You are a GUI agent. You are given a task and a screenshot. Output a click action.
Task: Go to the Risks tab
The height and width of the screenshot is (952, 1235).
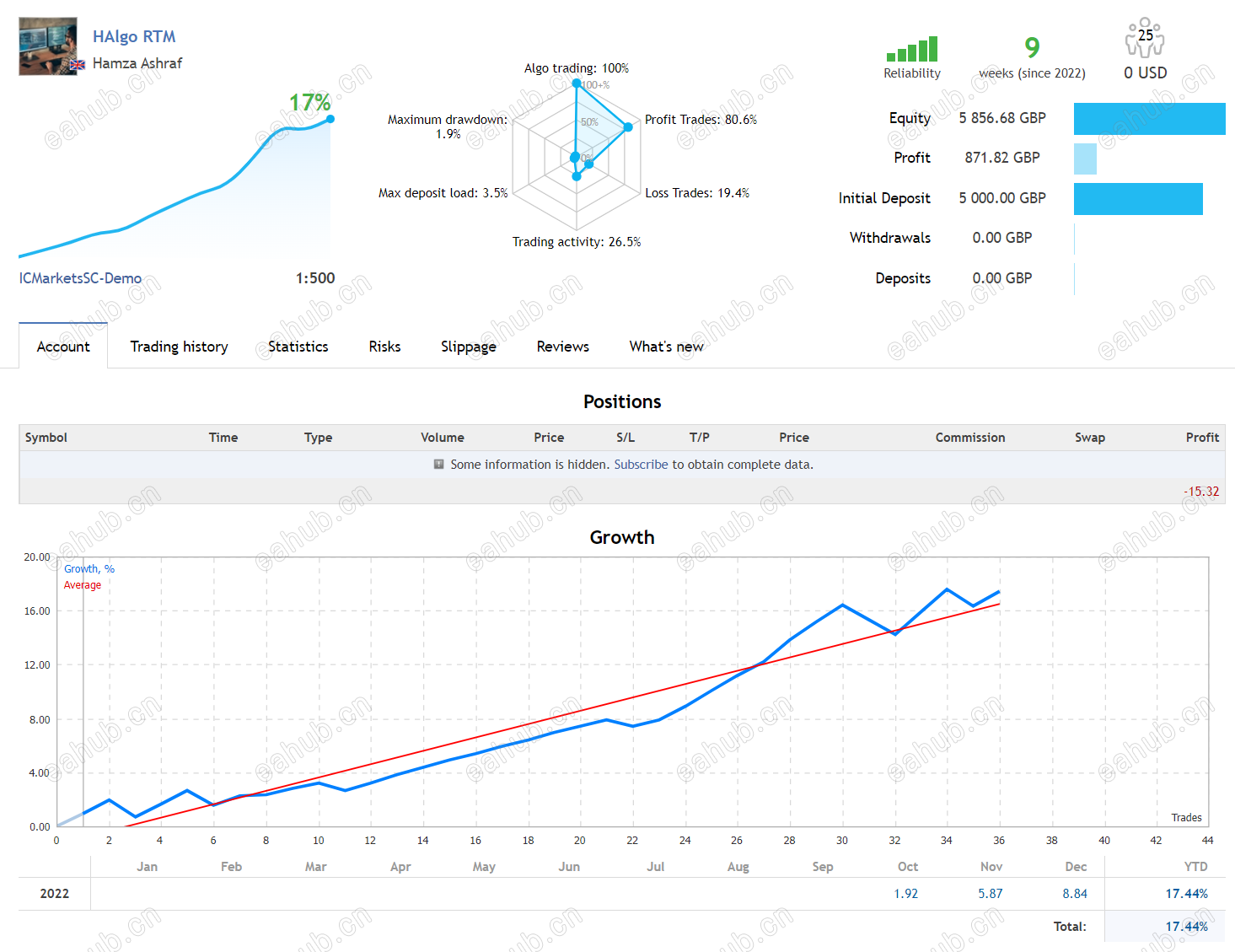click(384, 347)
